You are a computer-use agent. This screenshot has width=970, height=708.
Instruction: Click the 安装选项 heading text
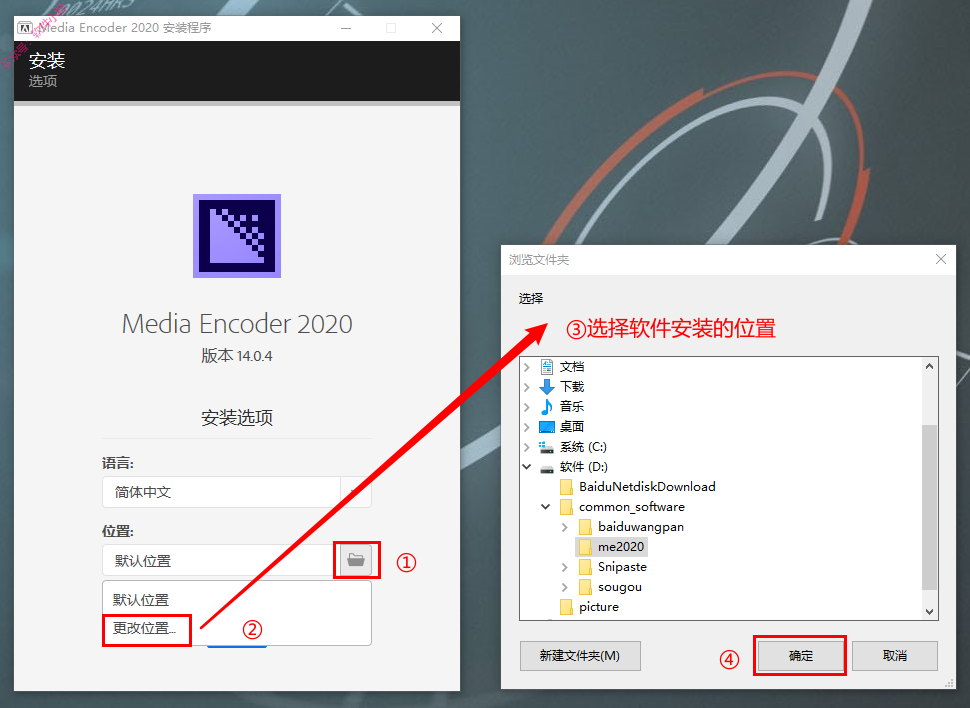[x=237, y=418]
